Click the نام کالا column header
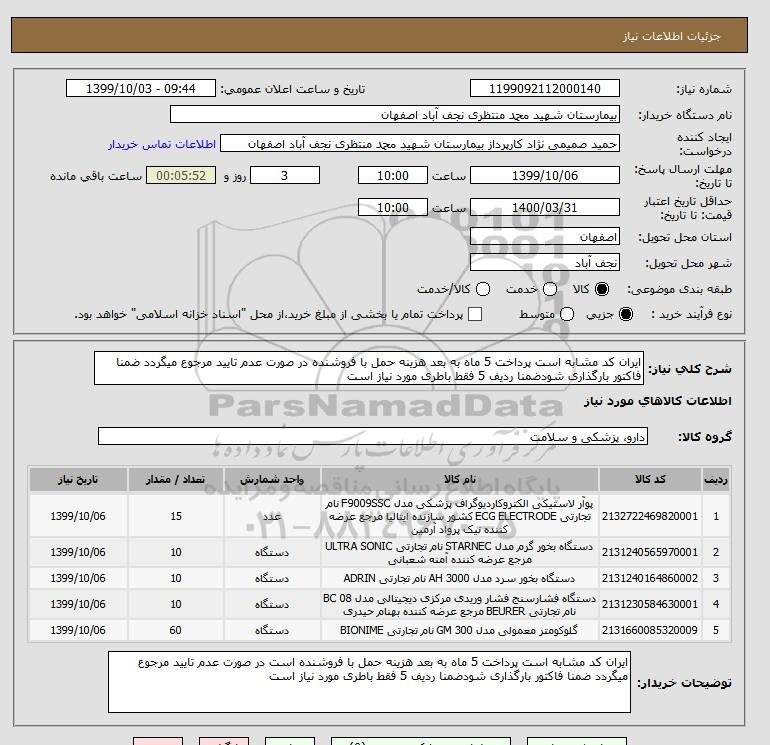The image size is (770, 745). [460, 479]
